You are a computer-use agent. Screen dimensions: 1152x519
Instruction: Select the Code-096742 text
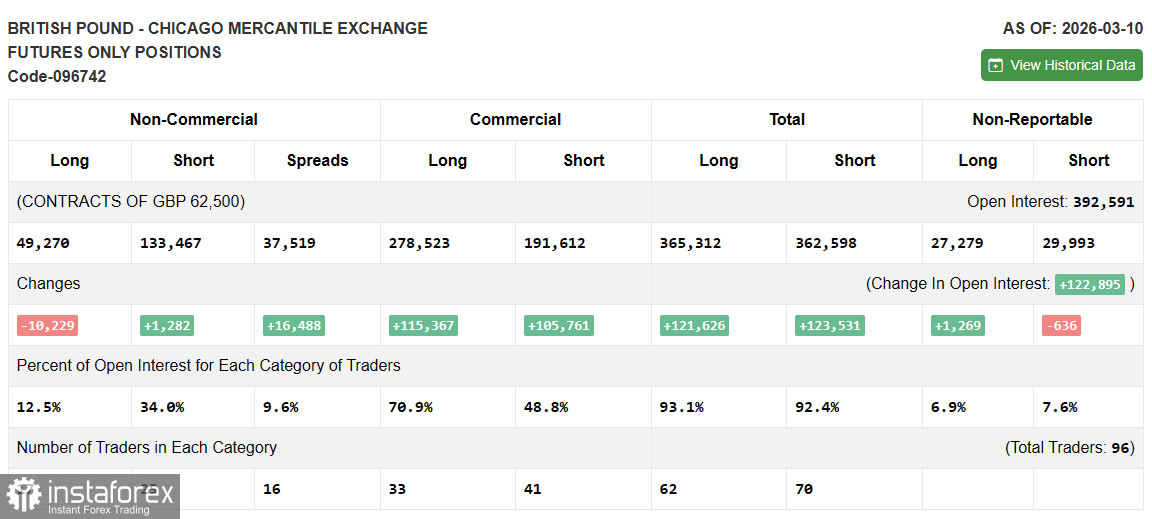point(57,76)
